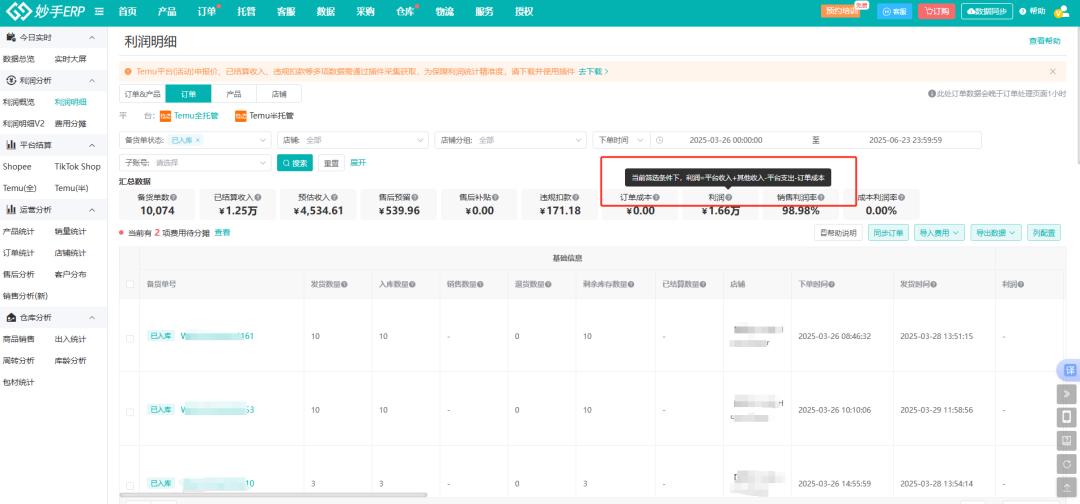Remove the 已入库 filter tag
This screenshot has width=1080, height=504.
point(198,140)
